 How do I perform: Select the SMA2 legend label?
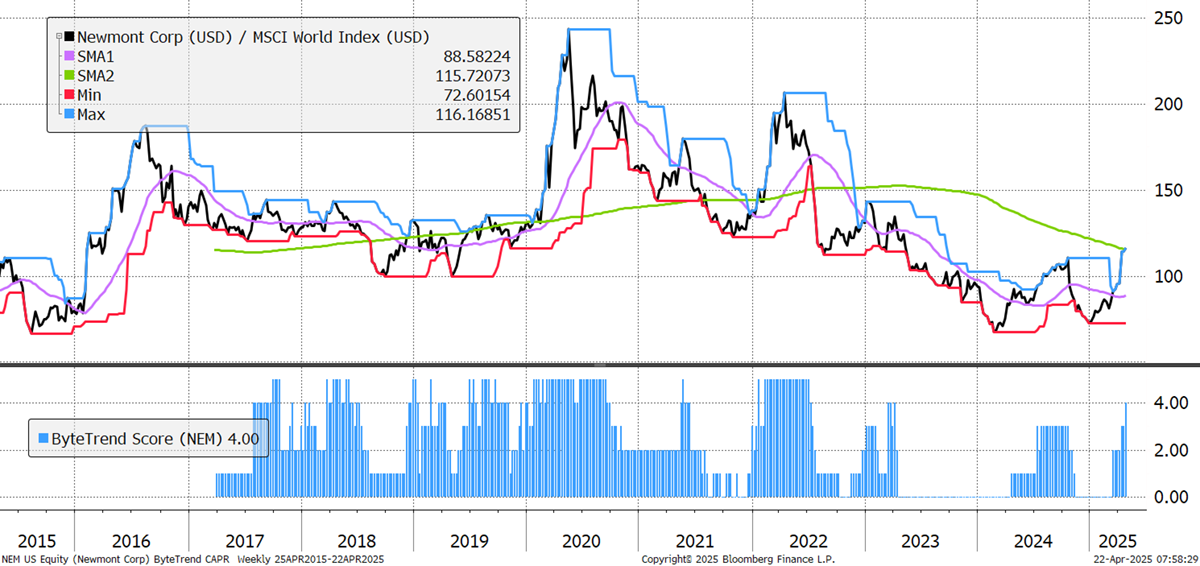[97, 77]
